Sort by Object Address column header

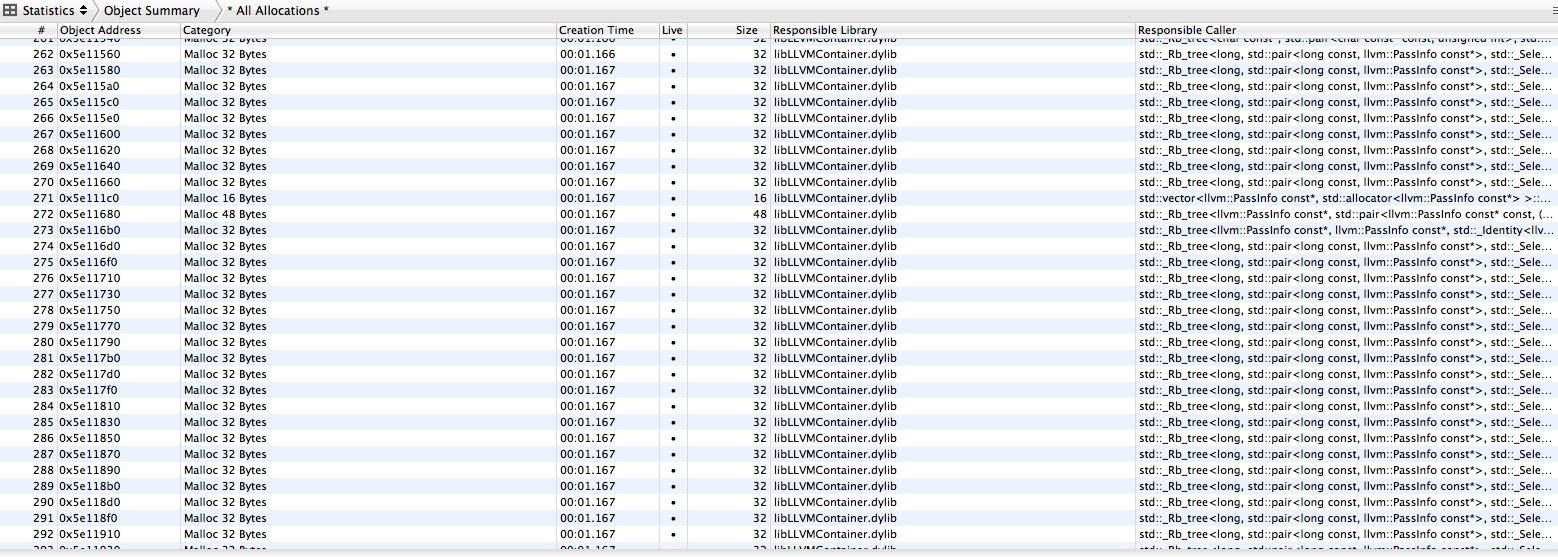point(118,30)
